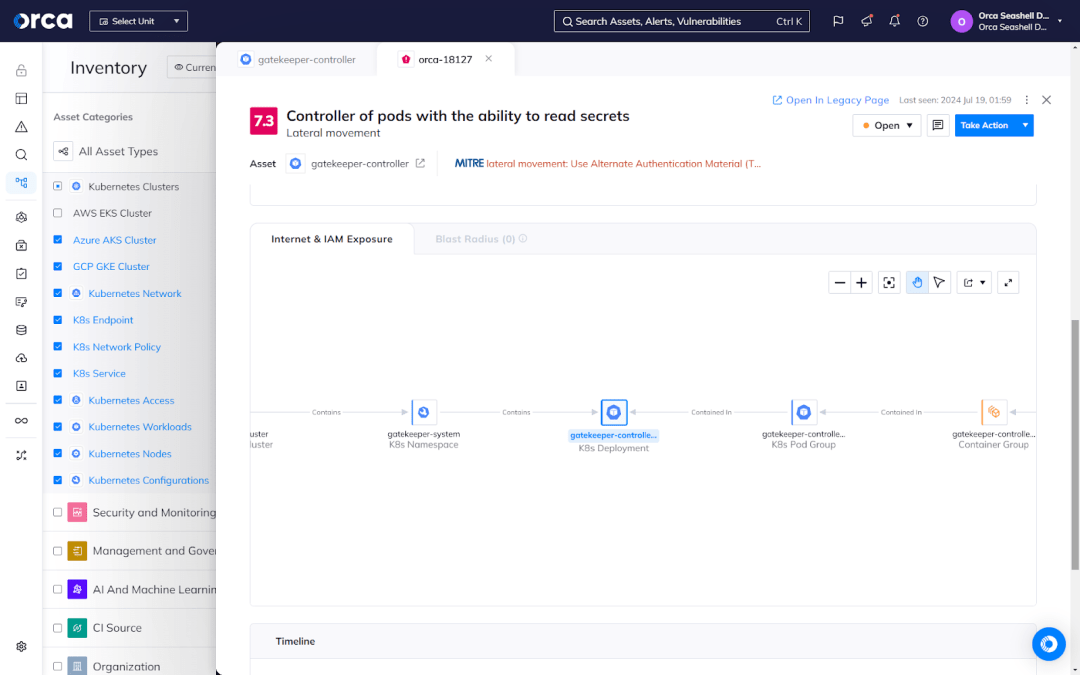Check the Security and Monitoring checkbox
This screenshot has width=1080, height=675.
tap(58, 512)
